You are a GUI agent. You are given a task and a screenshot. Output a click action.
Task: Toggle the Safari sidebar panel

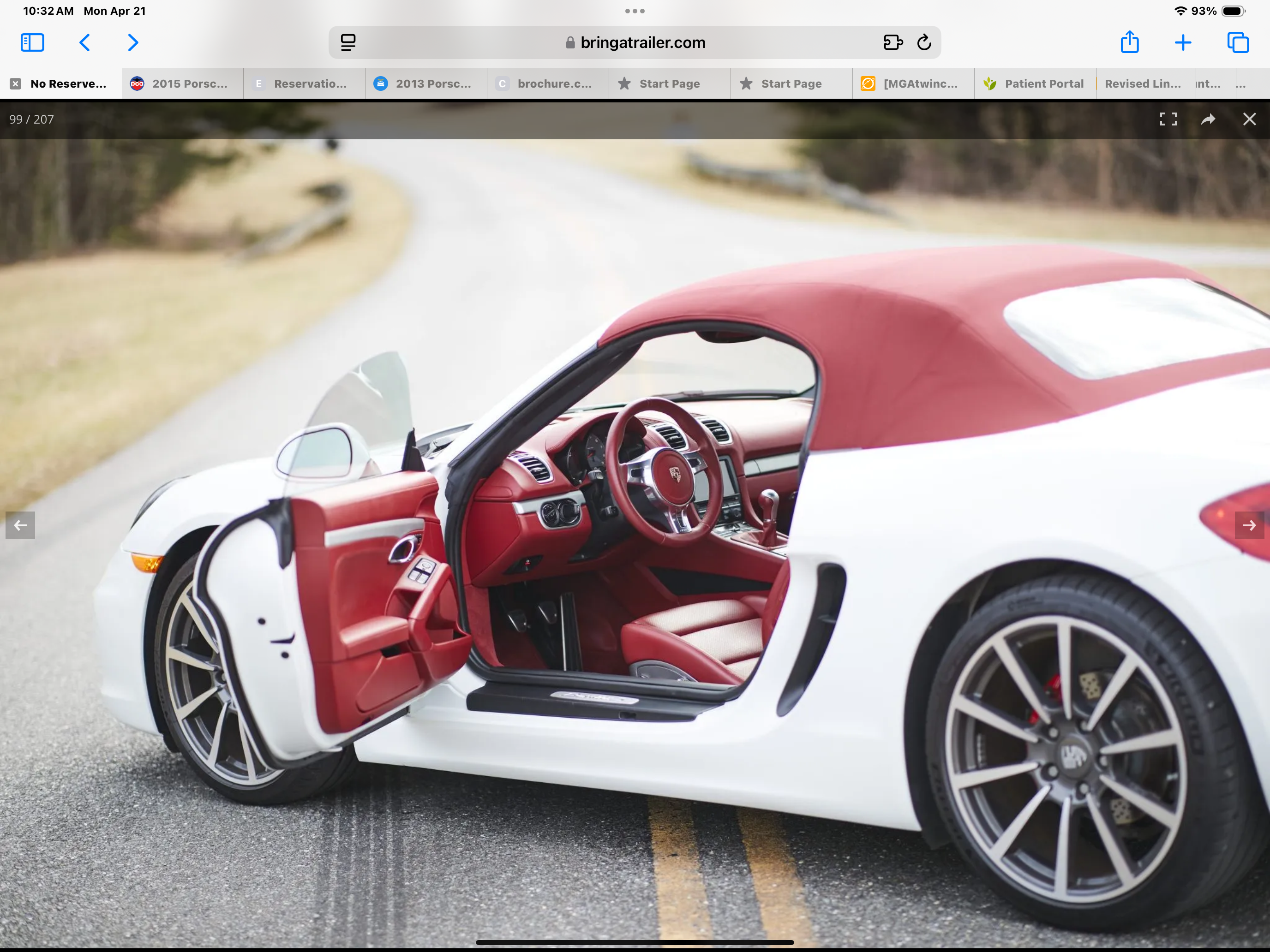coord(32,42)
